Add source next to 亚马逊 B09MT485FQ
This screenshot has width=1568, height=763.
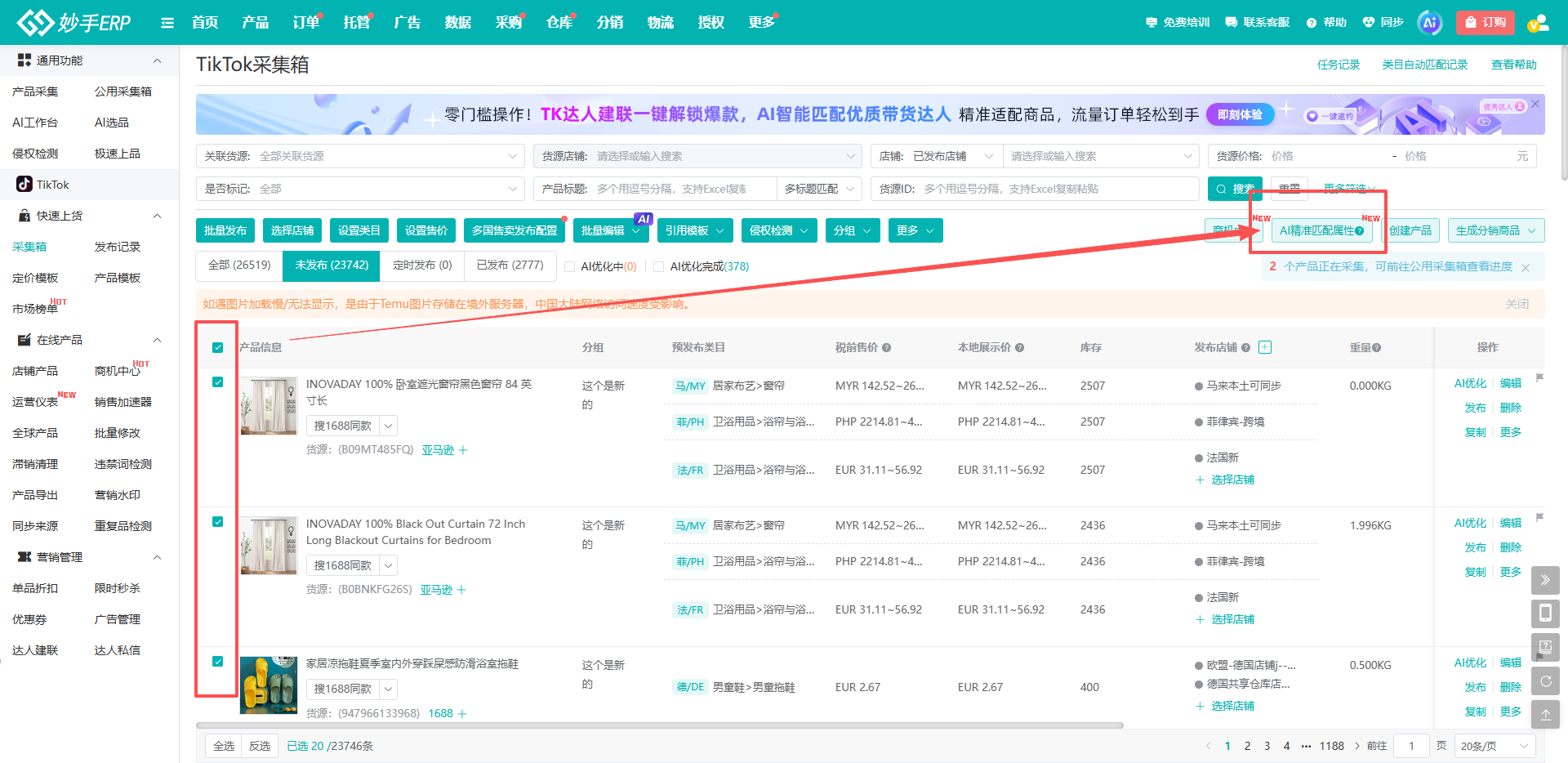coord(463,450)
